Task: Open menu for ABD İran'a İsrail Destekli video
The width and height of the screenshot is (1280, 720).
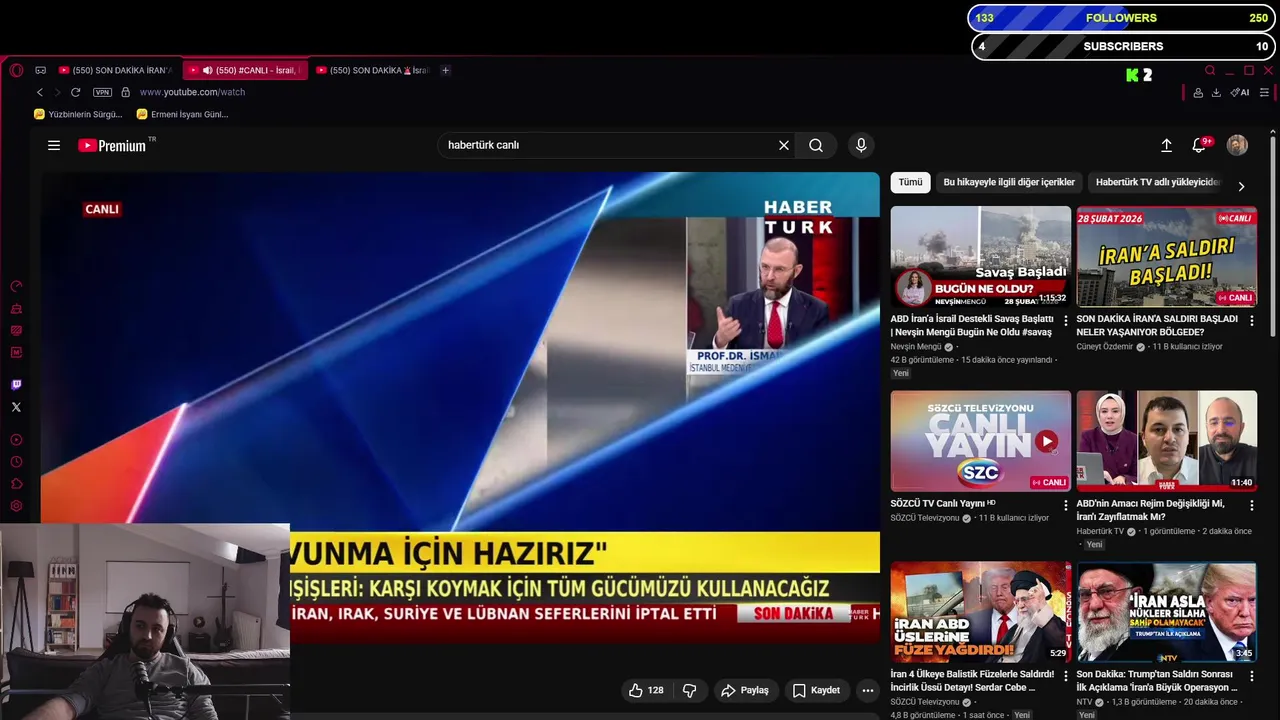Action: 1066,321
